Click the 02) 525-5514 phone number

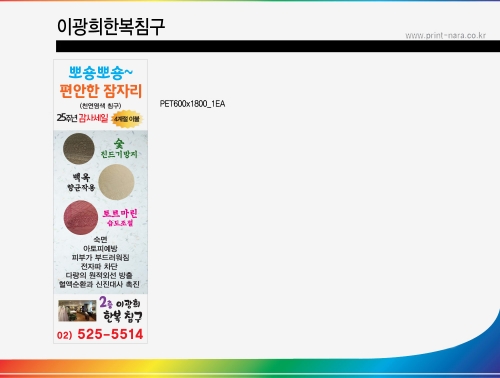point(100,334)
